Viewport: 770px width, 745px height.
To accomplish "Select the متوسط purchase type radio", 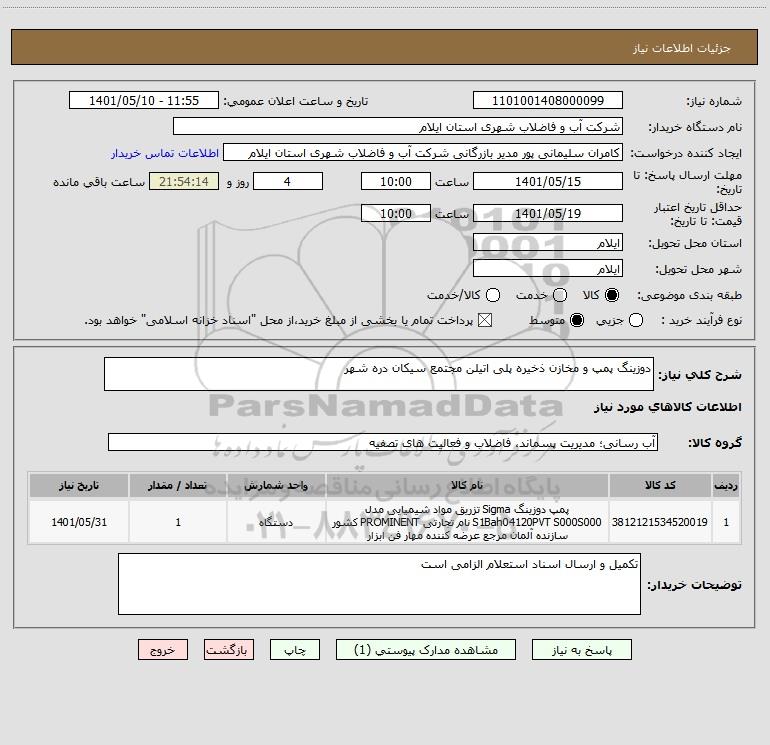I will (x=577, y=320).
